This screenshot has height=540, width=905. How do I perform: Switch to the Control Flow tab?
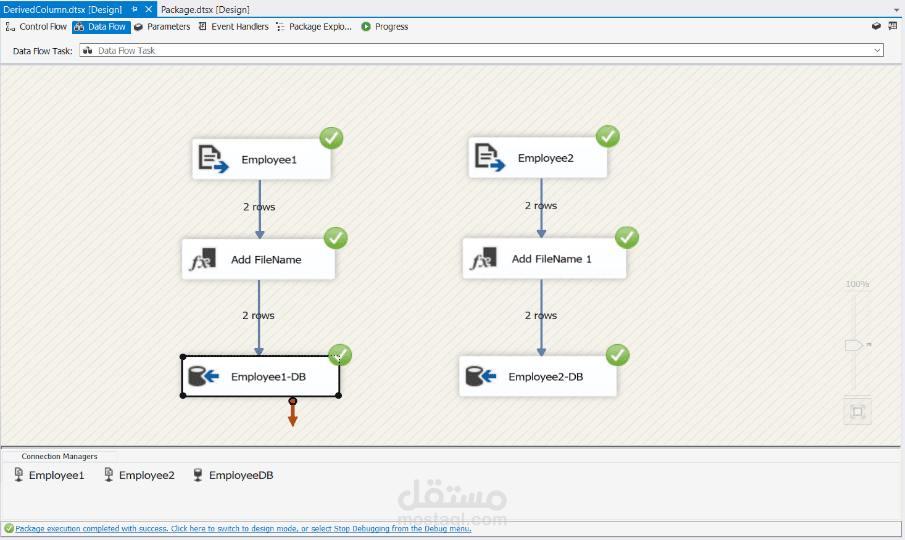(36, 27)
